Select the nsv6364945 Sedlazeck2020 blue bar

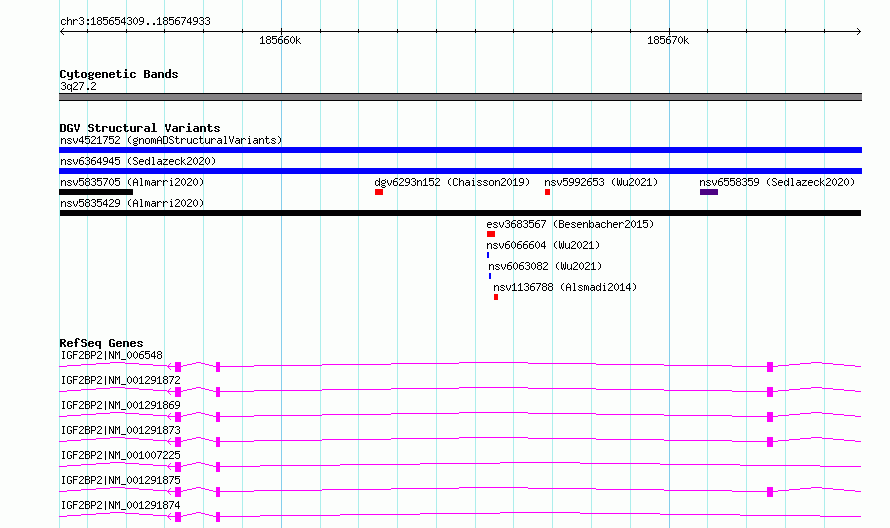pyautogui.click(x=460, y=171)
